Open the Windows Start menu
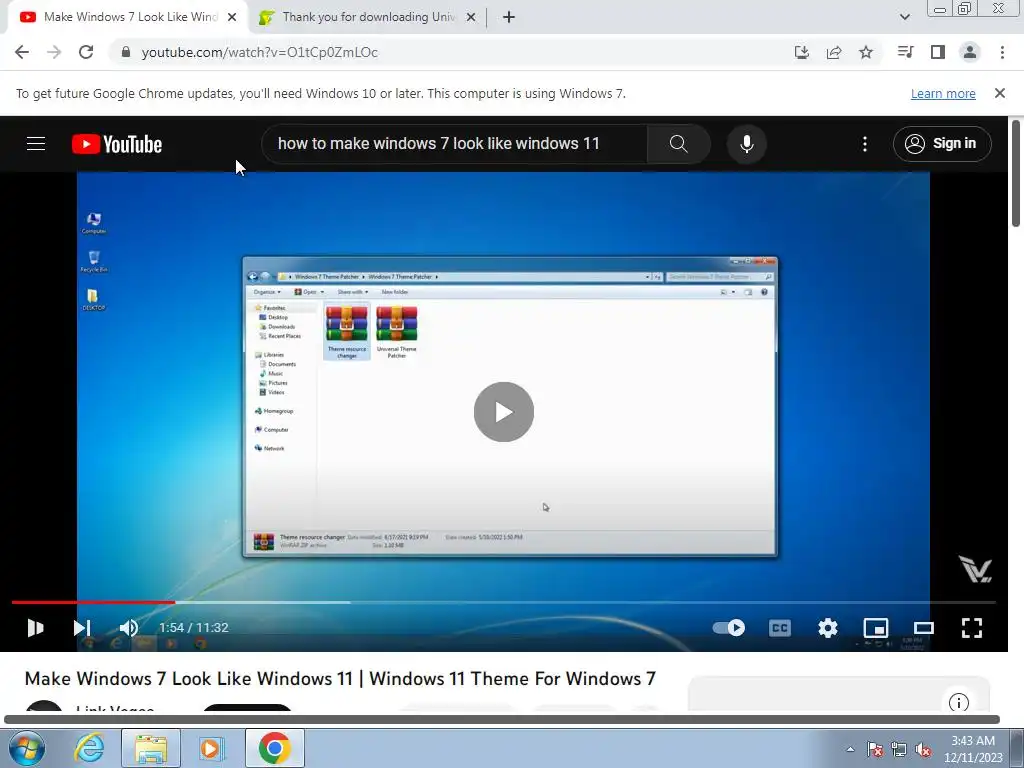Image resolution: width=1024 pixels, height=768 pixels. pos(27,748)
